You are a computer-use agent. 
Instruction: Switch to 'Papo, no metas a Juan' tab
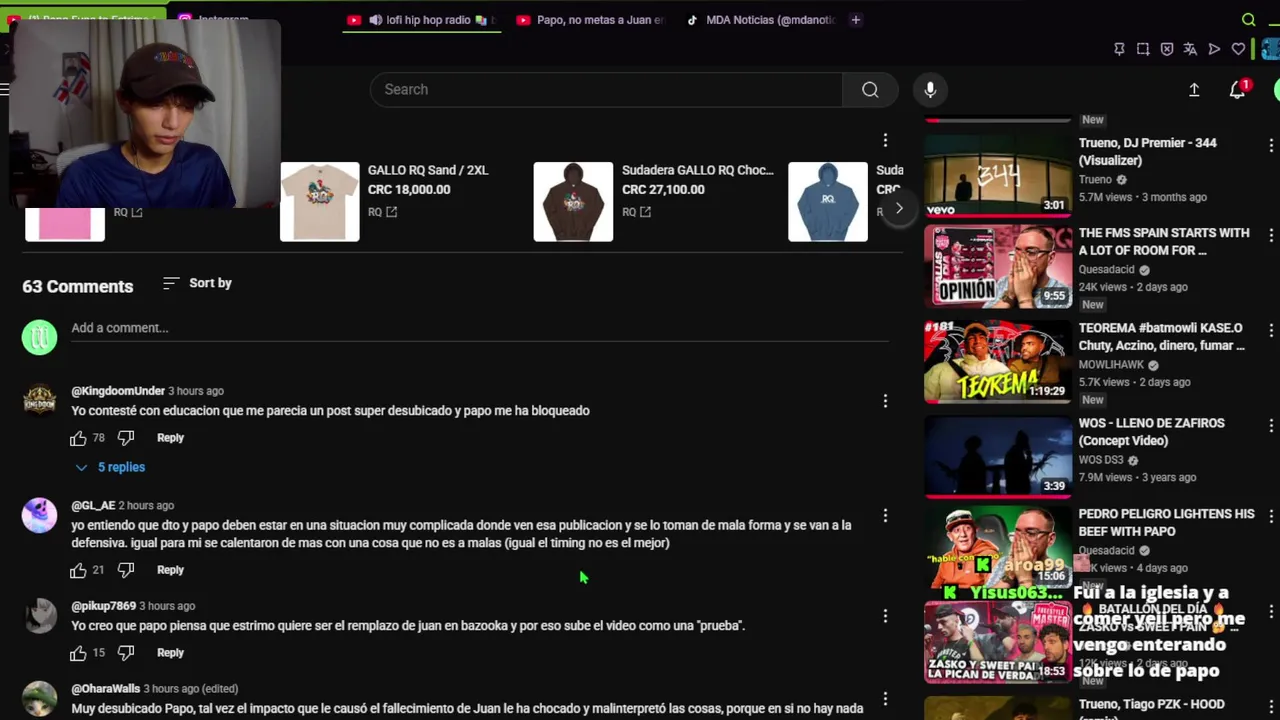590,20
